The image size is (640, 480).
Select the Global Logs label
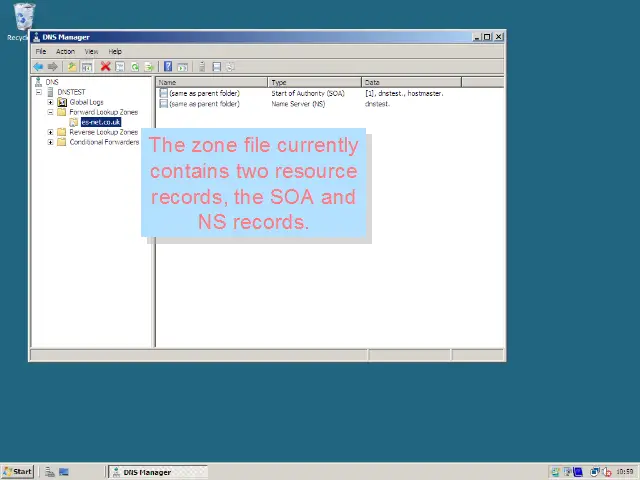(x=87, y=102)
